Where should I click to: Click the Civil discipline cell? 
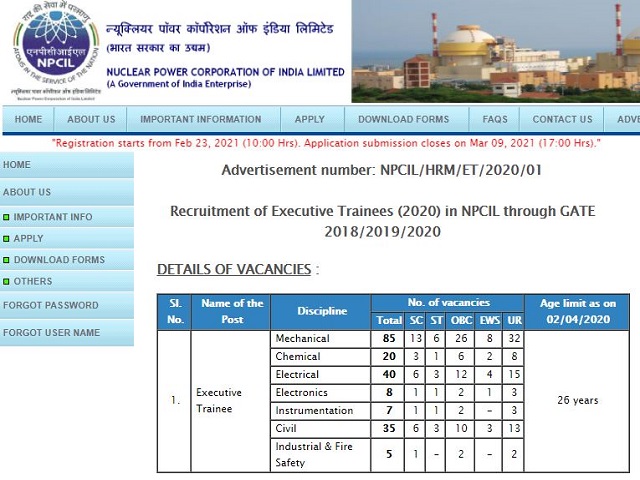[320, 428]
